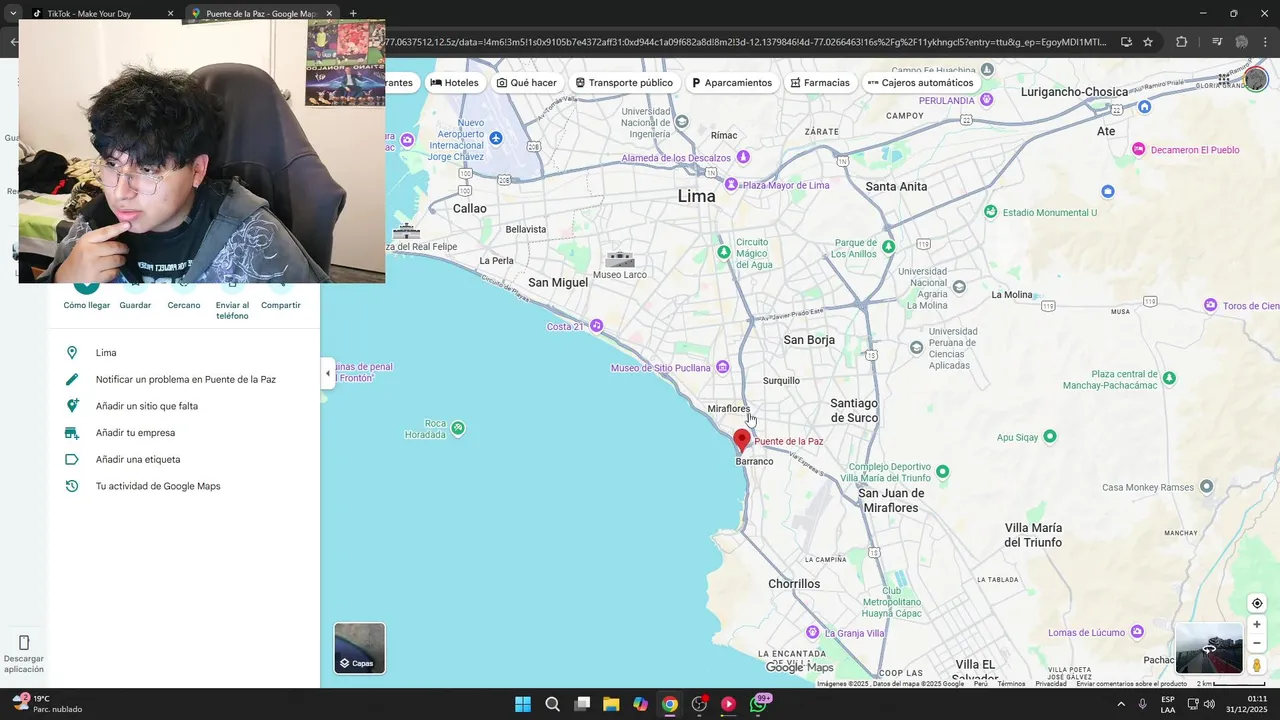Click the red Puente de la Paz map pin
1280x720 pixels.
(742, 441)
